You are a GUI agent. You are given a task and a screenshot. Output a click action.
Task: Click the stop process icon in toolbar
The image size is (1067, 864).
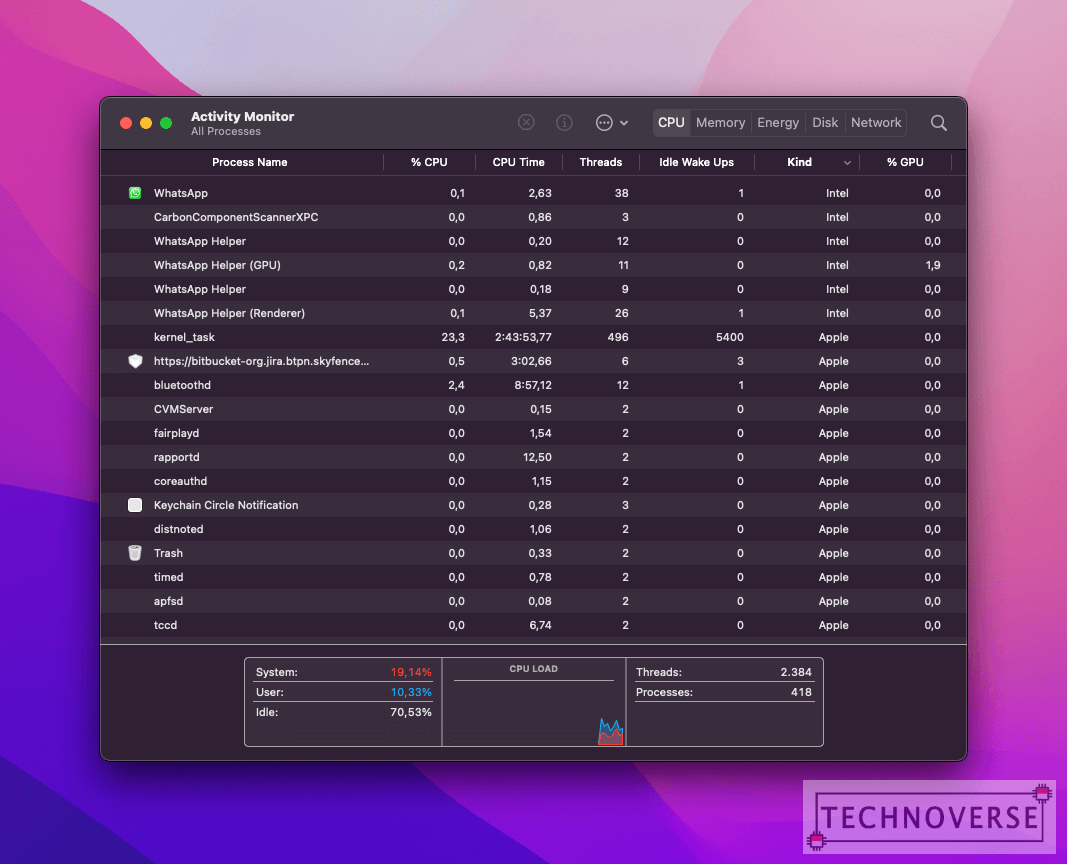[x=526, y=122]
